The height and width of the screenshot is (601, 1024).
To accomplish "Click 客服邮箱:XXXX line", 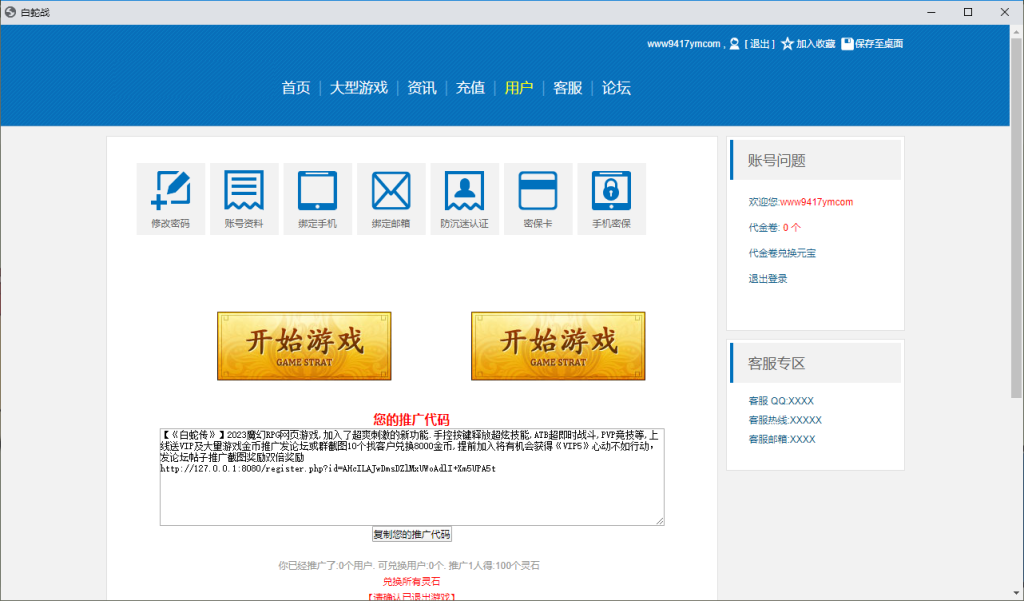I will [782, 439].
